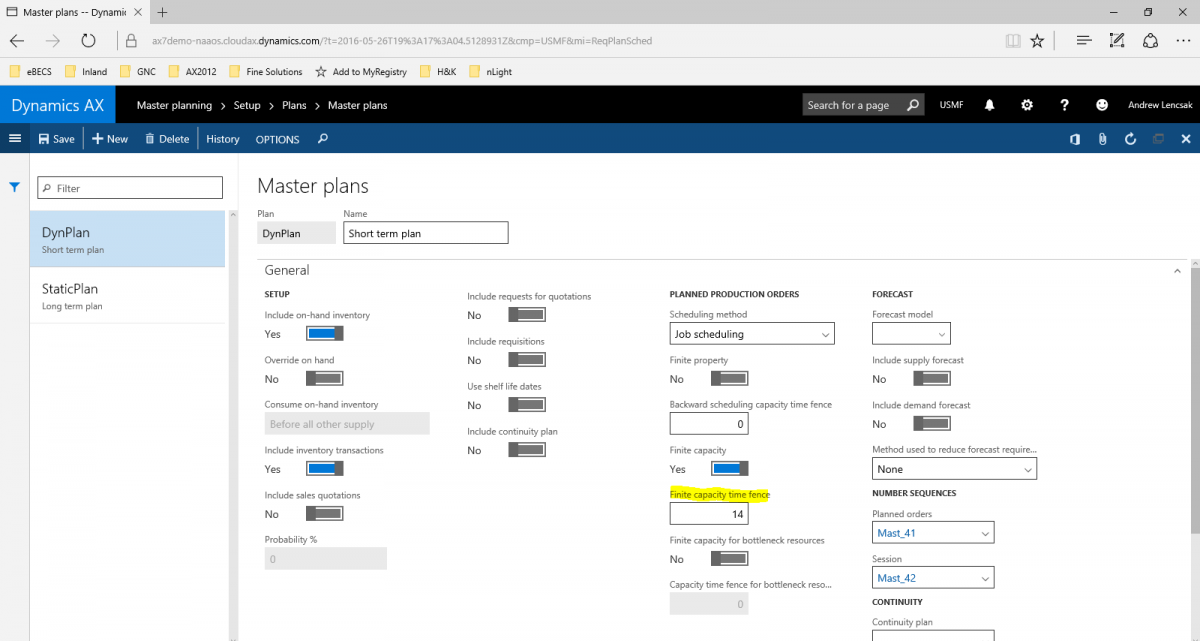The width and height of the screenshot is (1200, 641).
Task: Toggle Include on-hand inventory switch
Action: point(325,334)
